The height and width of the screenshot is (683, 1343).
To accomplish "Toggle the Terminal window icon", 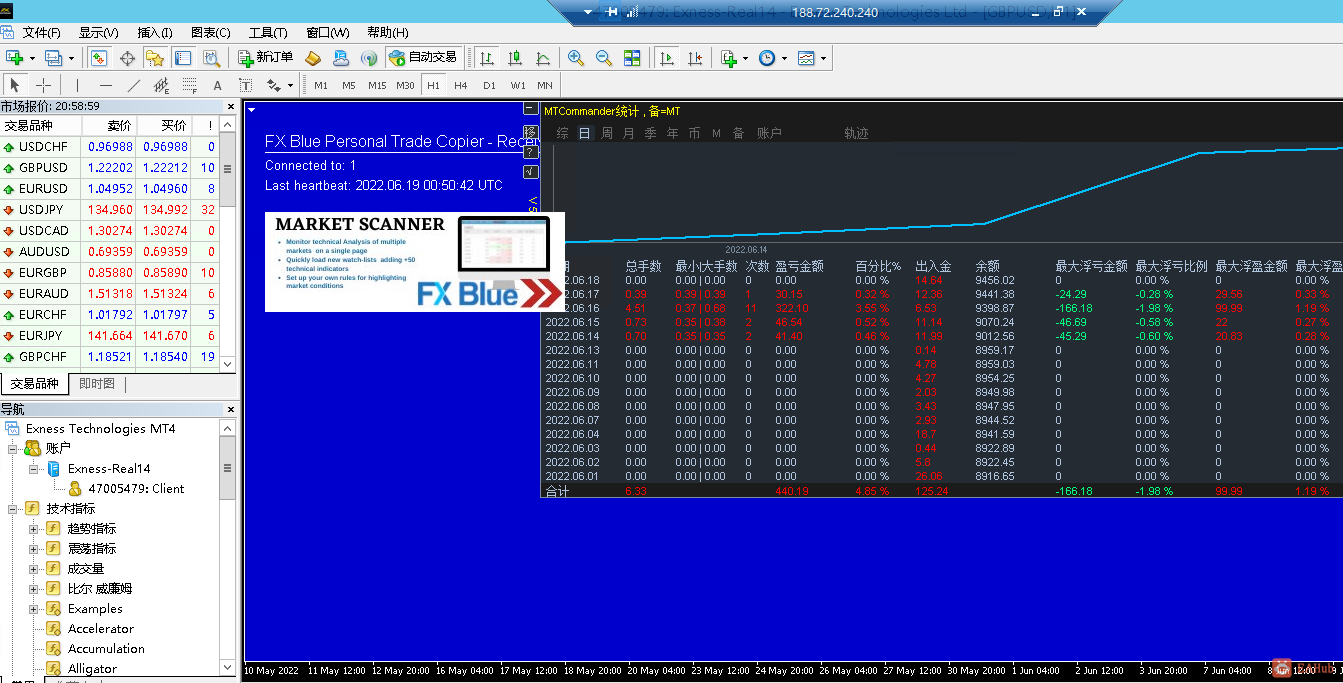I will tap(182, 58).
